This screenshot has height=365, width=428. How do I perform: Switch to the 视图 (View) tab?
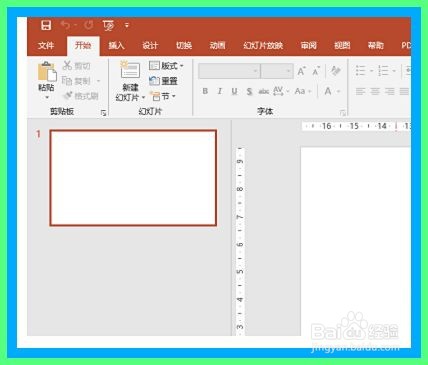pyautogui.click(x=342, y=45)
